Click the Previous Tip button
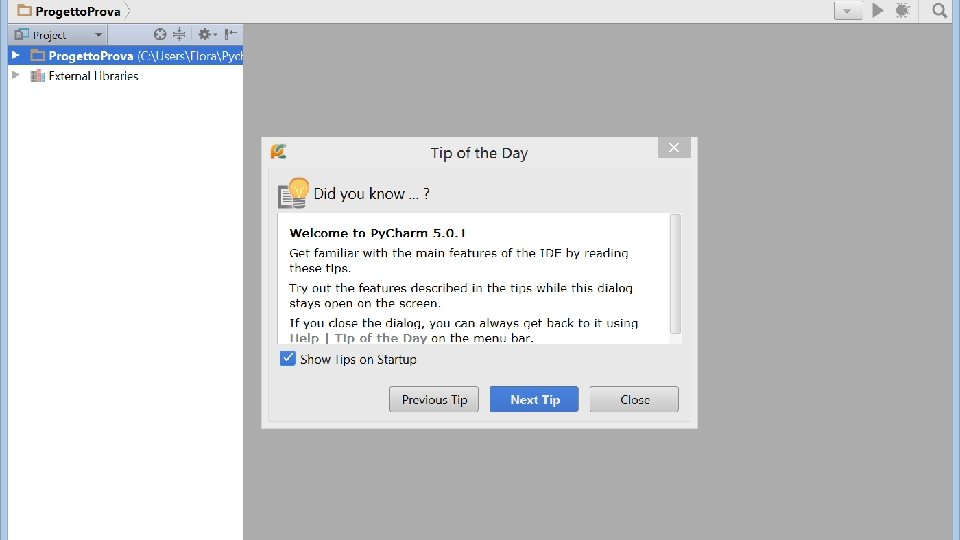This screenshot has width=960, height=540. 433,399
